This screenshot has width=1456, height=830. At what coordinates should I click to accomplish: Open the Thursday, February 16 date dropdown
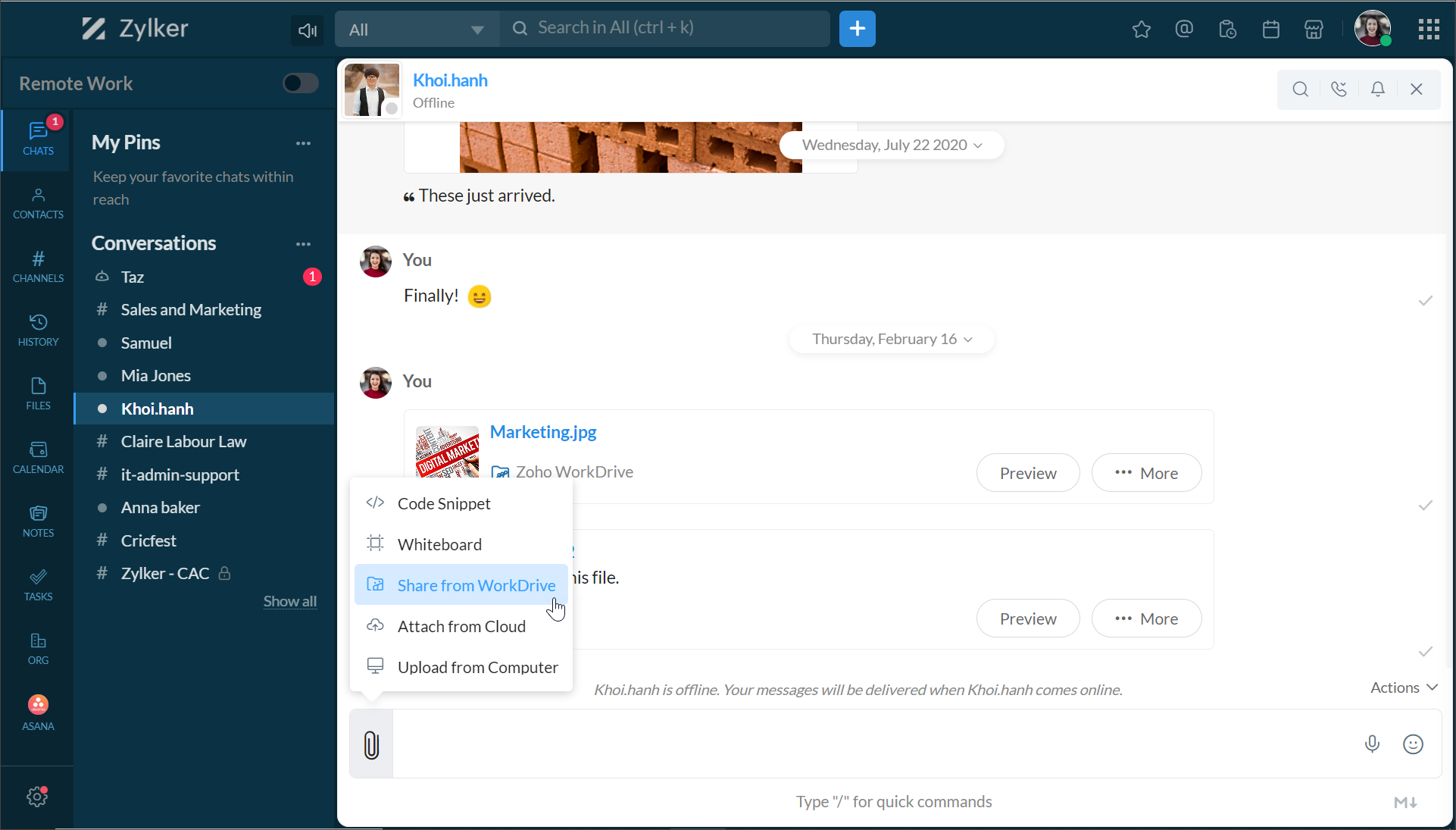[892, 340]
